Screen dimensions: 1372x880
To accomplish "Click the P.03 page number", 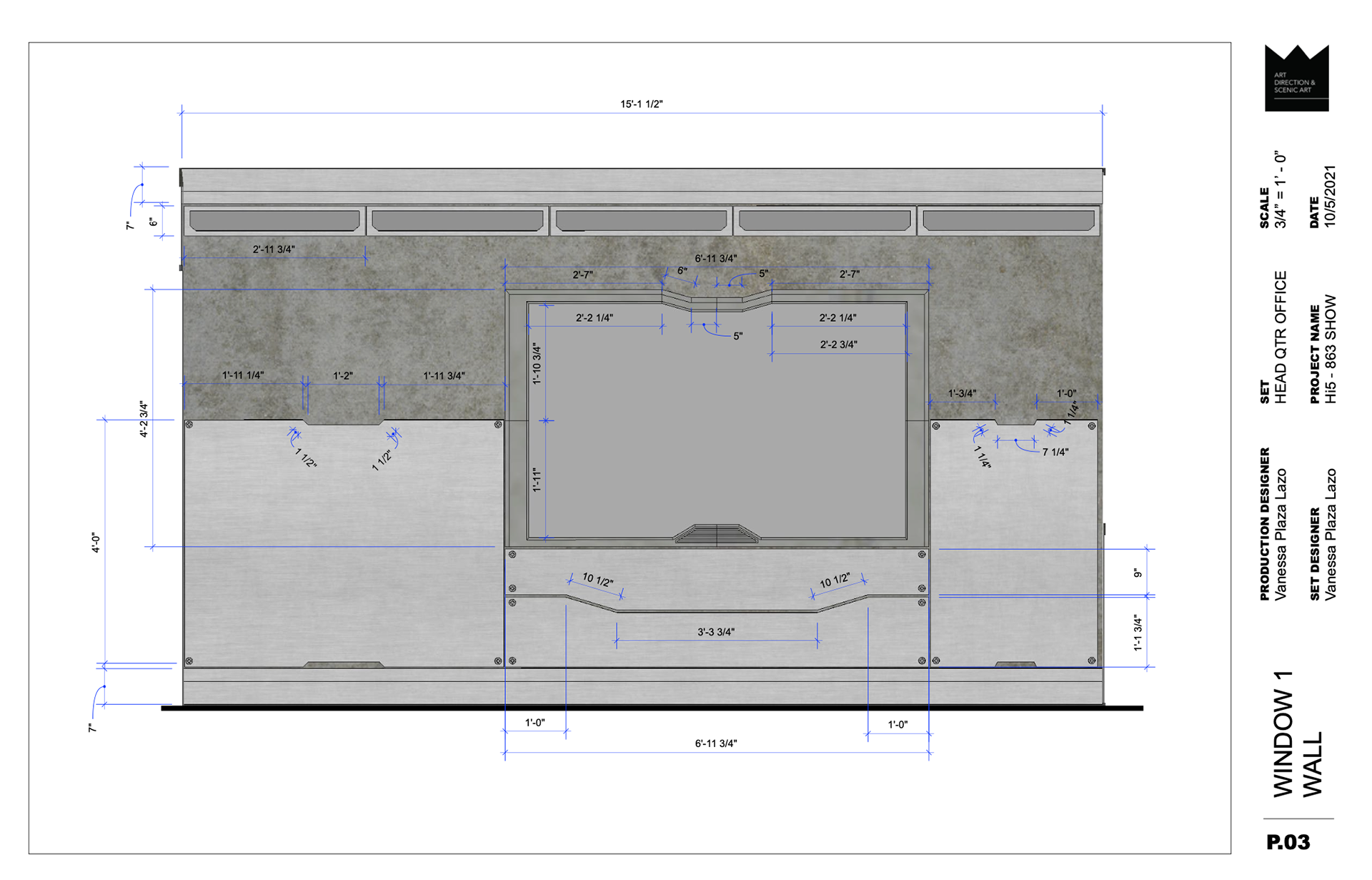I will click(1288, 843).
